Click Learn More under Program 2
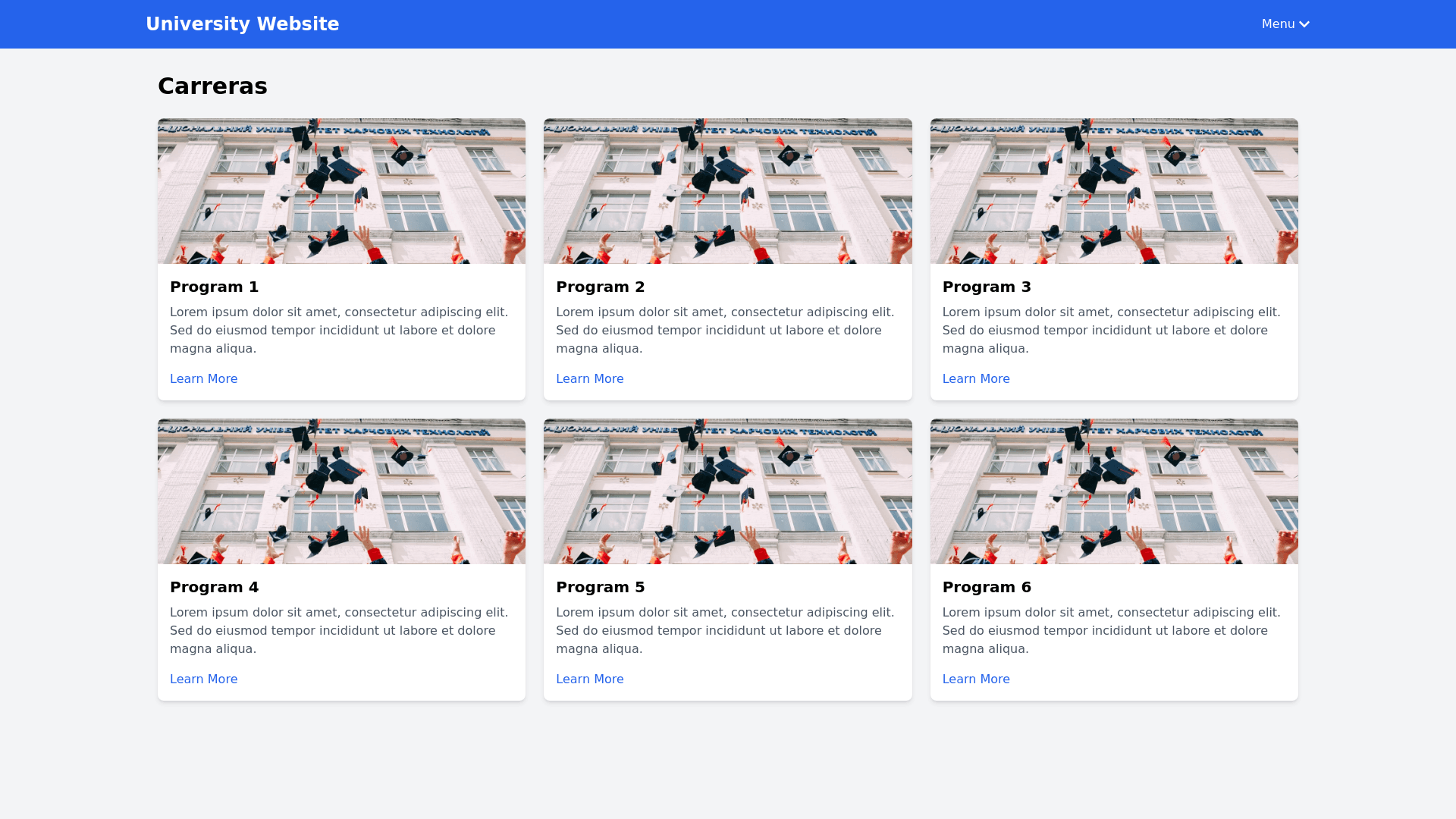The width and height of the screenshot is (1456, 819). click(x=589, y=379)
